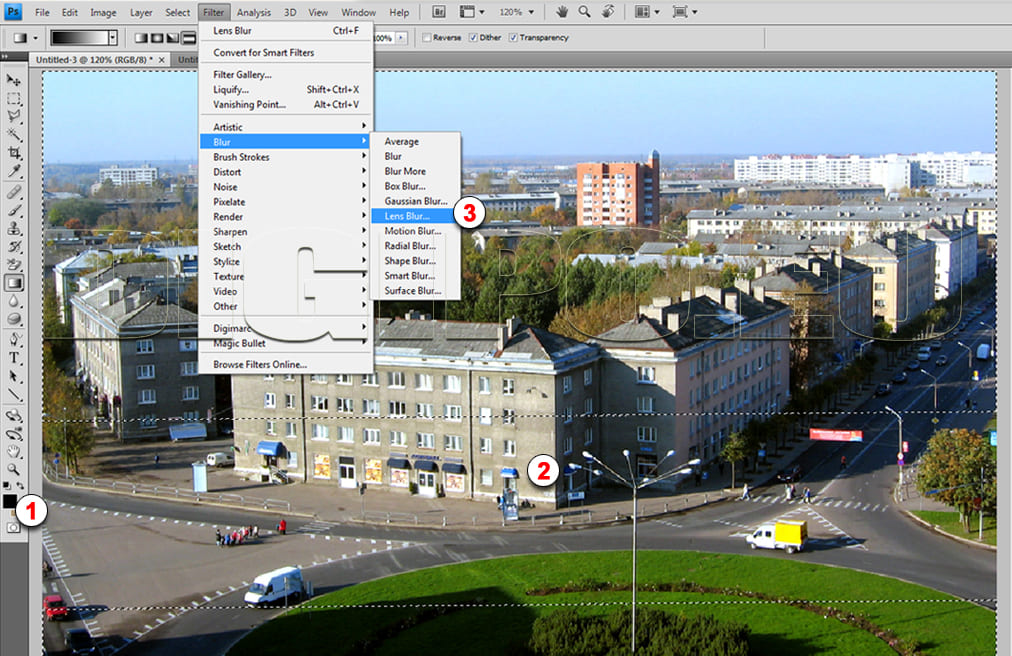
Task: Launch Bridge with the Br icon
Action: coord(439,12)
